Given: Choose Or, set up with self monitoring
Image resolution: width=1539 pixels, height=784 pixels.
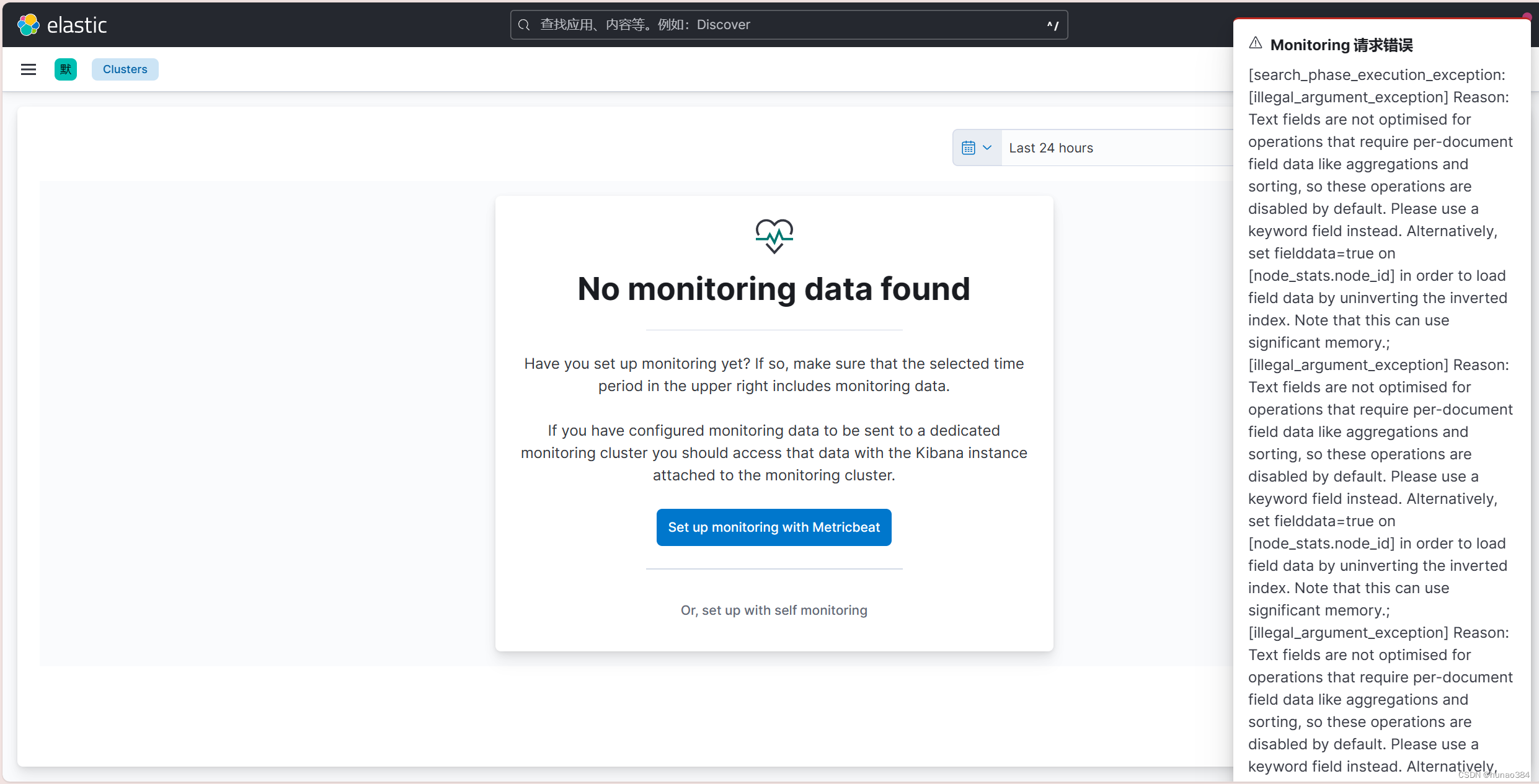Looking at the screenshot, I should [x=774, y=610].
